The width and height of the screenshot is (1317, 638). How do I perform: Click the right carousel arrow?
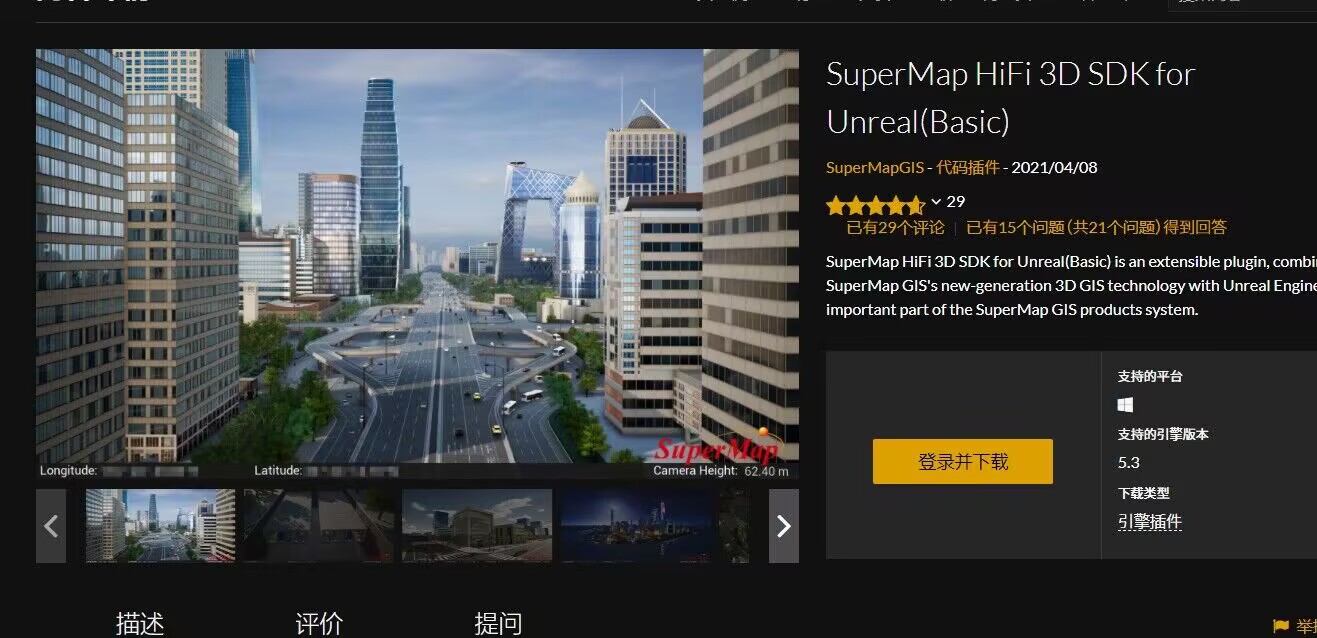point(784,526)
